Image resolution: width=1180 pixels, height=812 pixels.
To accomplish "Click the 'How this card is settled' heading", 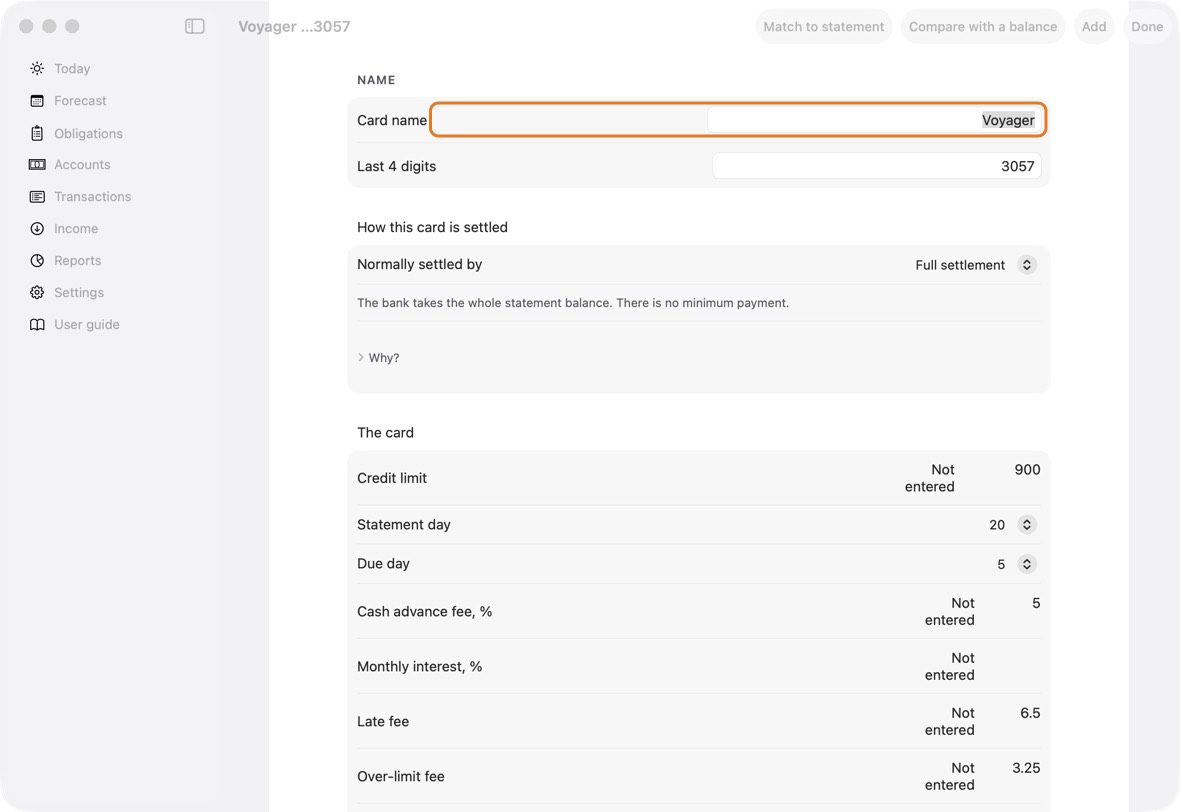I will coord(432,227).
